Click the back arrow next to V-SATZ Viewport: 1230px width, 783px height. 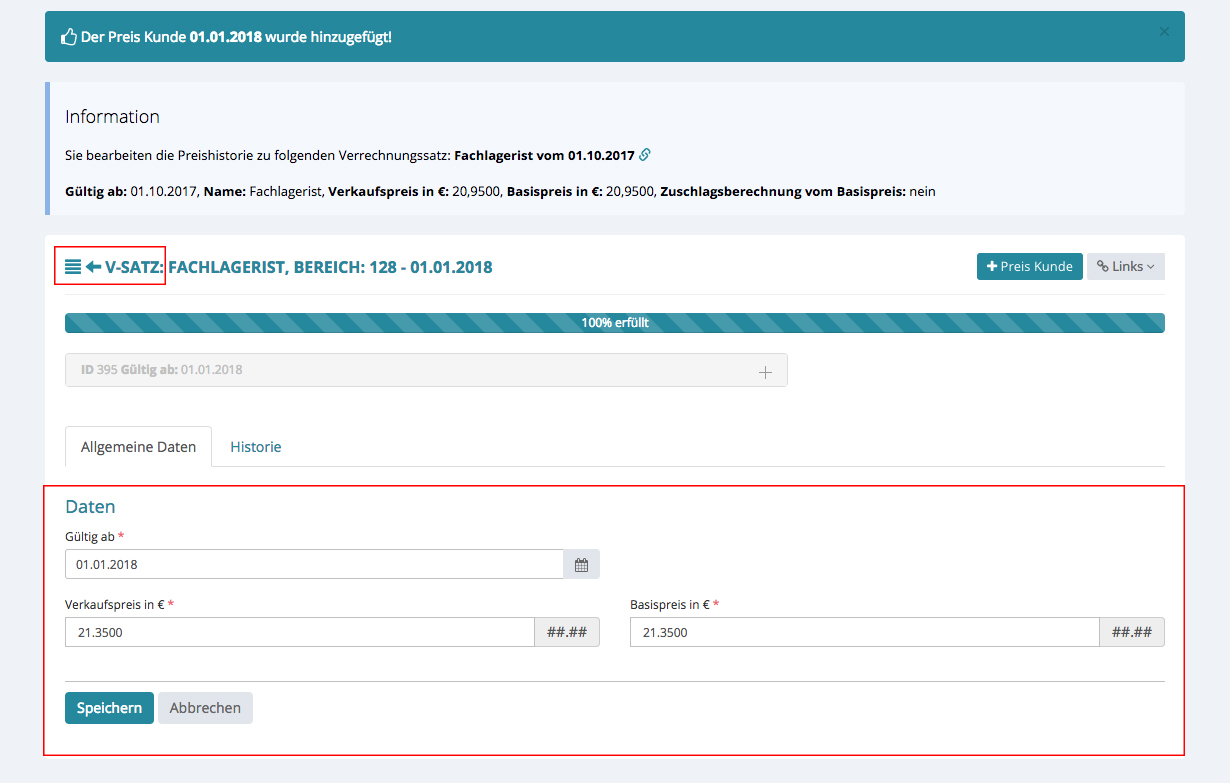click(x=94, y=267)
